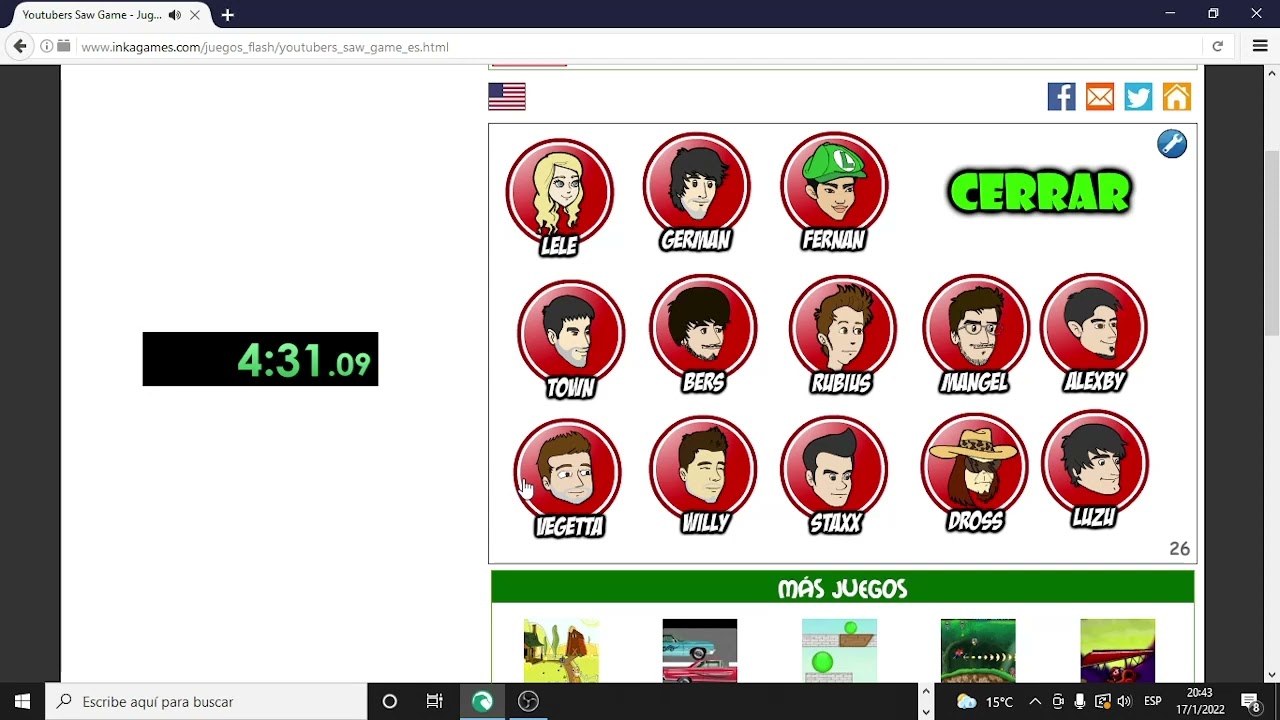Open the weather widget showing 15°C
The width and height of the screenshot is (1280, 720).
(x=985, y=701)
